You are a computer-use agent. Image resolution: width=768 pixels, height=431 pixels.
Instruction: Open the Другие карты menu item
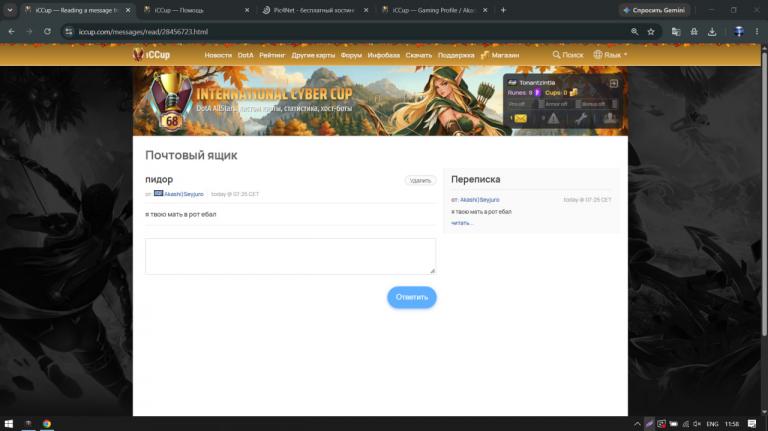click(313, 55)
